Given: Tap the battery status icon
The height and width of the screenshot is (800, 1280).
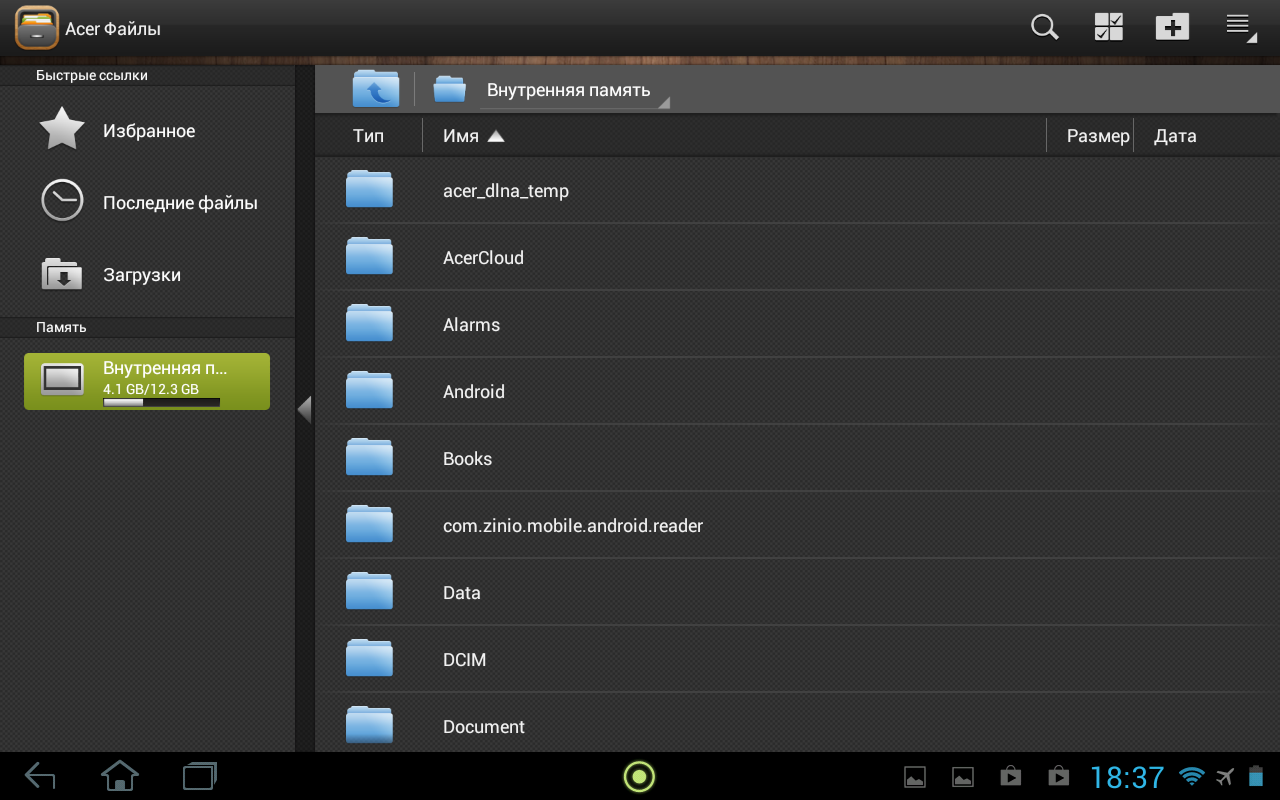Looking at the screenshot, I should (x=1256, y=776).
